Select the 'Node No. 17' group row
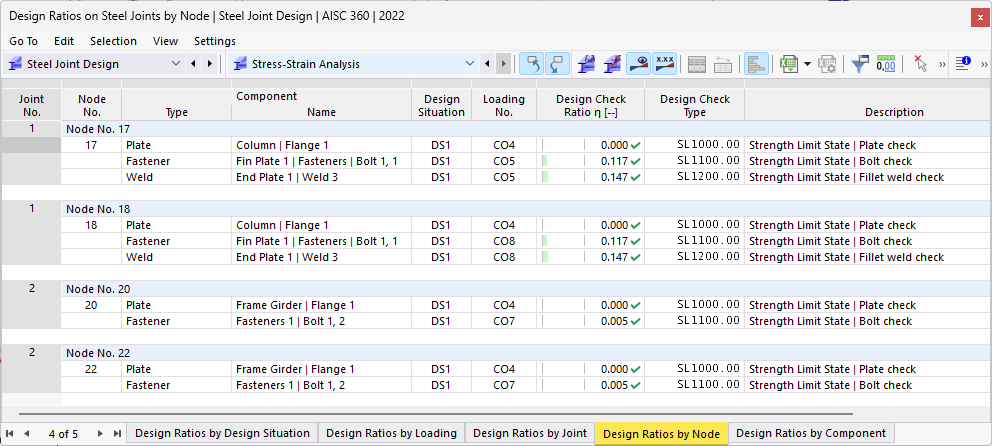This screenshot has width=992, height=446. (526, 129)
